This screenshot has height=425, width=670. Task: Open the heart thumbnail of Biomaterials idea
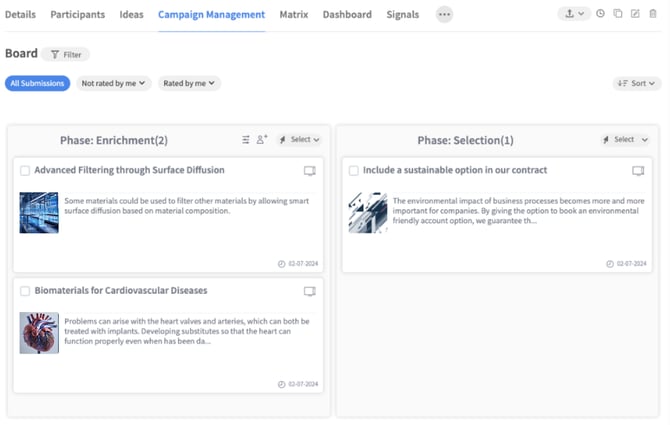click(x=39, y=333)
